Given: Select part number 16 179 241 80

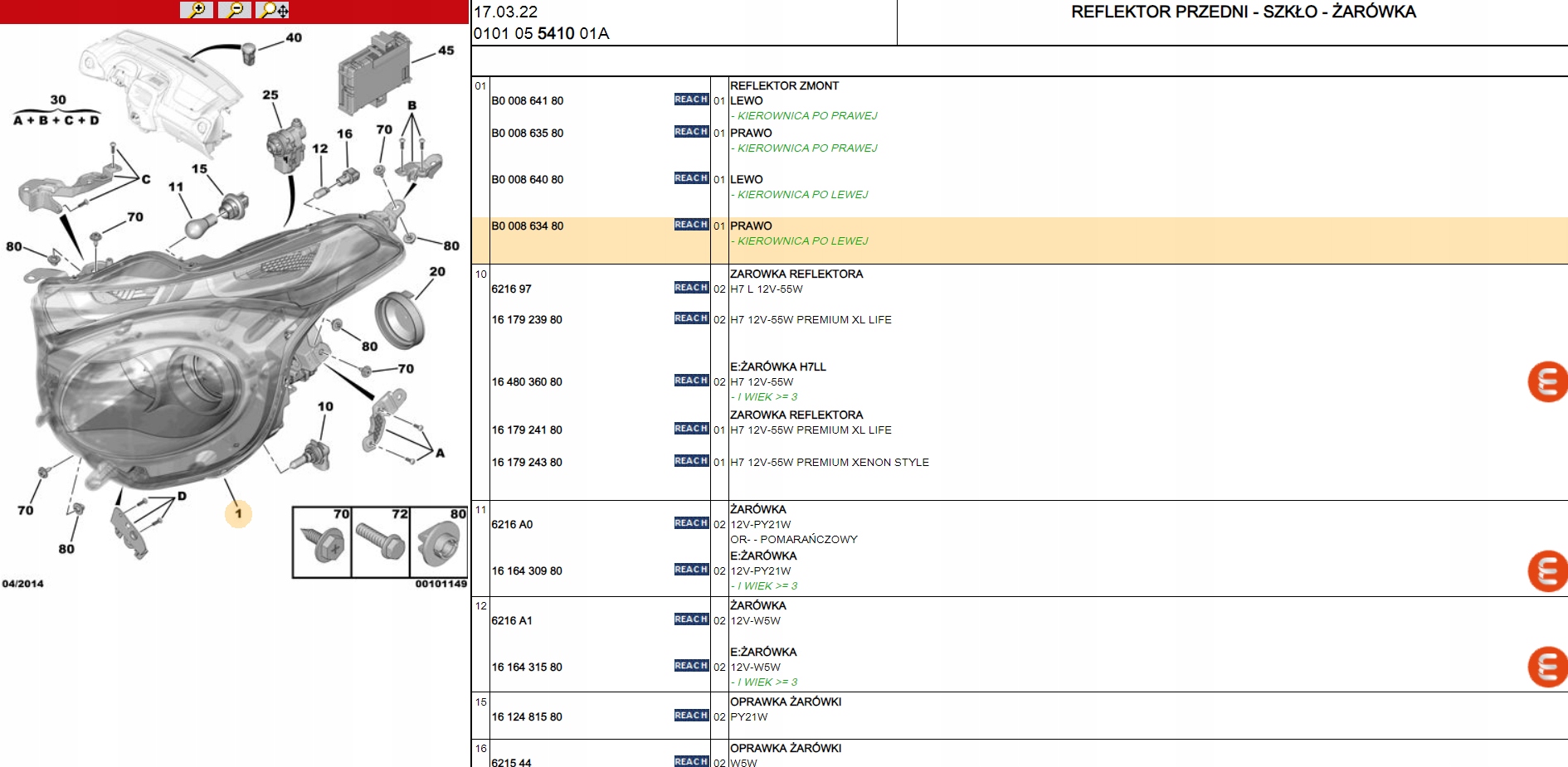Looking at the screenshot, I should 527,430.
